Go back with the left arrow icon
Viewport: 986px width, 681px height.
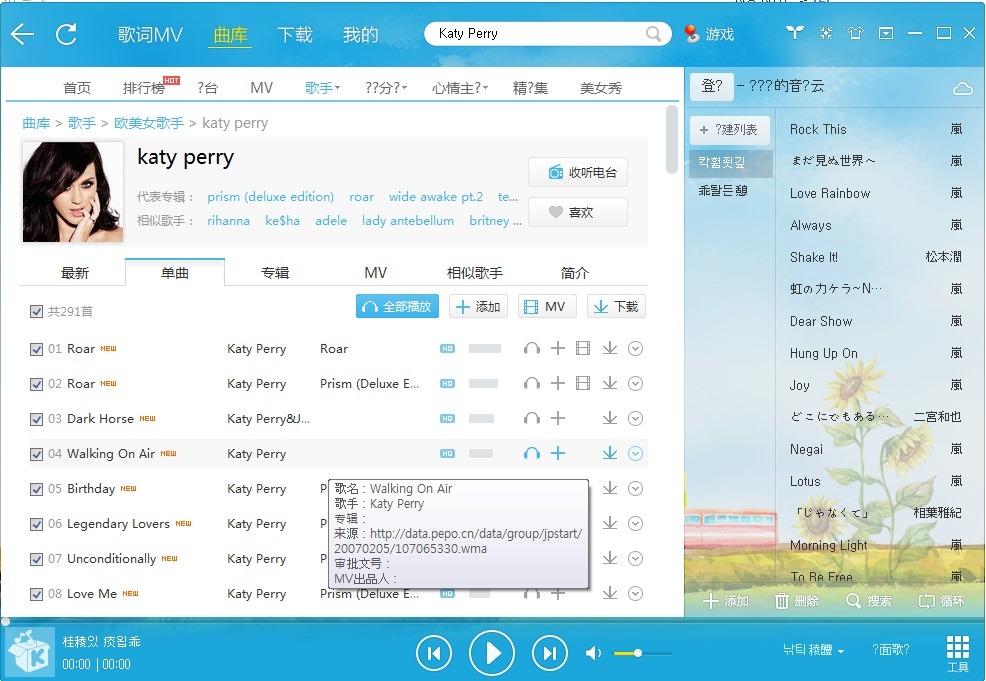coord(23,34)
